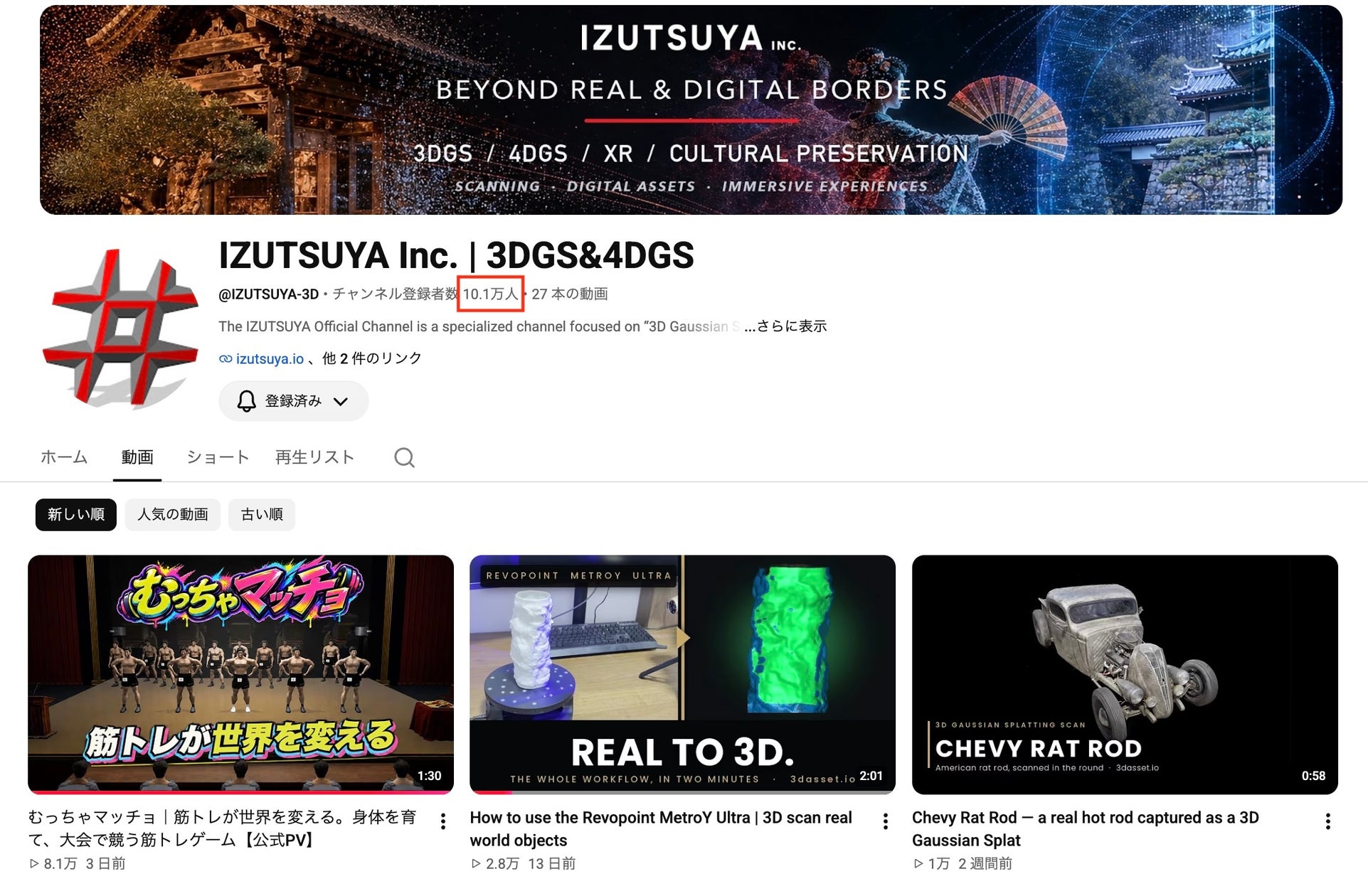
Task: Open three-dot menu for Revopoint MetroY video
Action: (885, 821)
